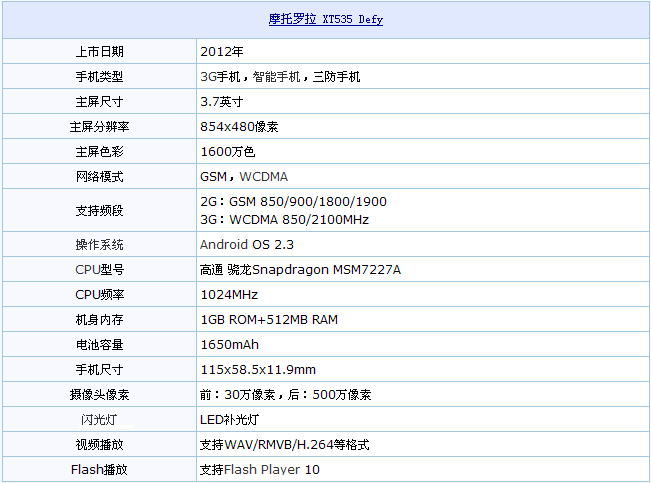Screen dimensions: 651x483
Task: Select the 3.7英寸 screen size value
Action: (x=222, y=101)
